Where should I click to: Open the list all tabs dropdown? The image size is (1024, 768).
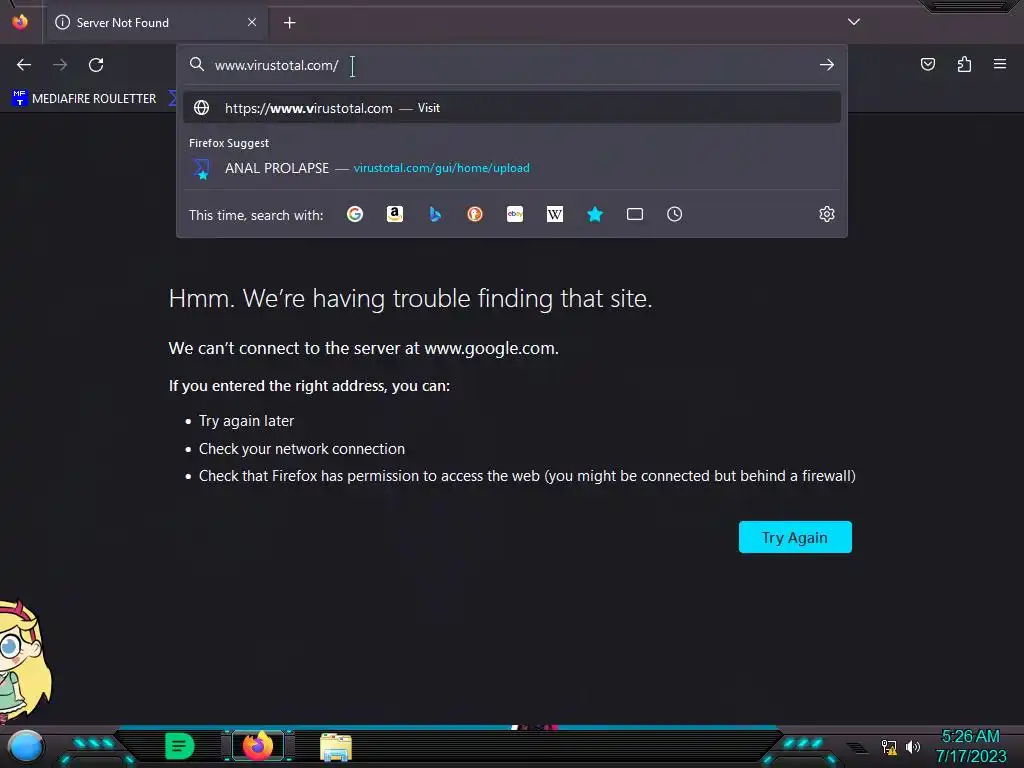[854, 22]
